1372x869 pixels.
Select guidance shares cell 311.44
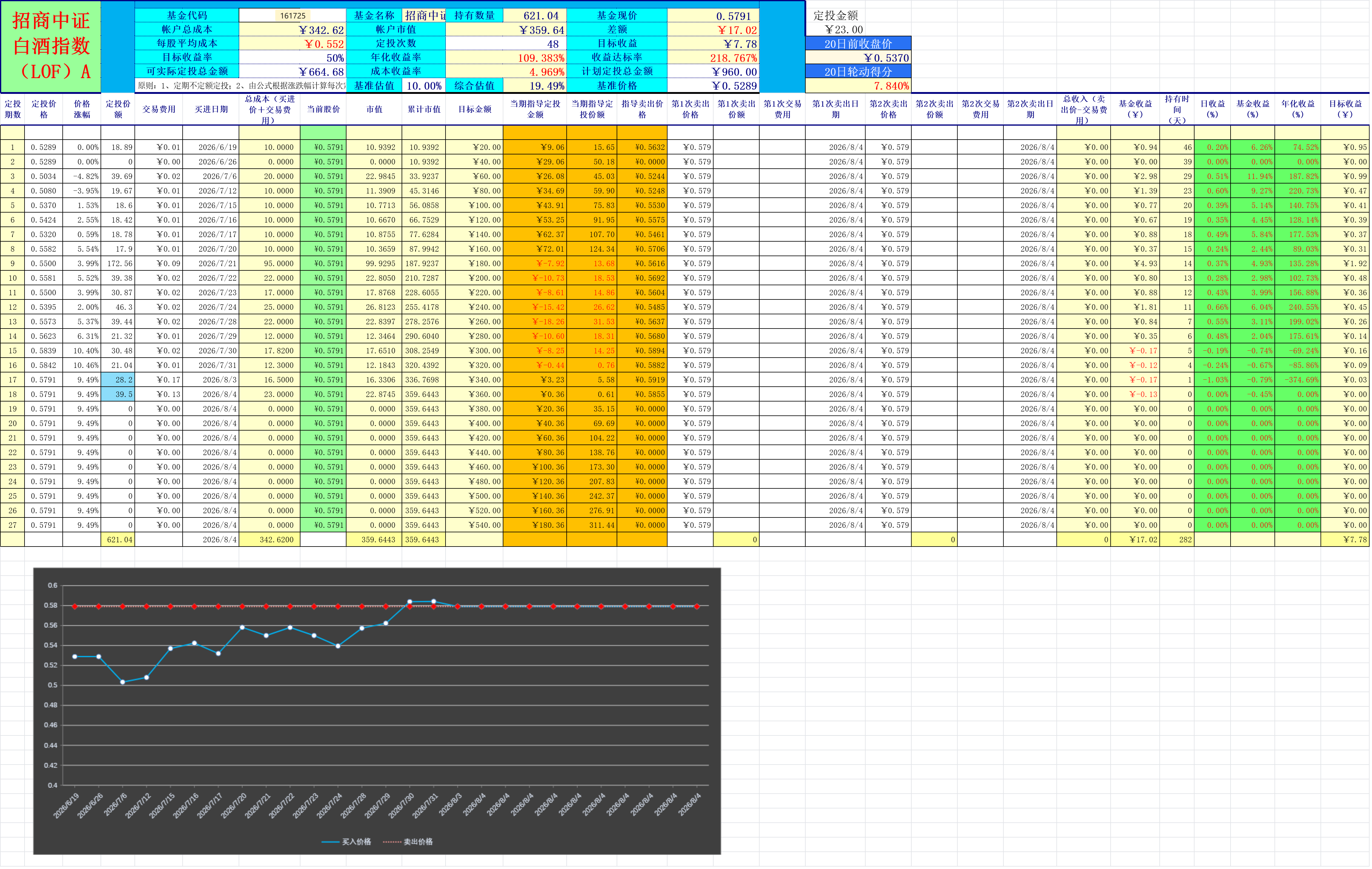(592, 524)
